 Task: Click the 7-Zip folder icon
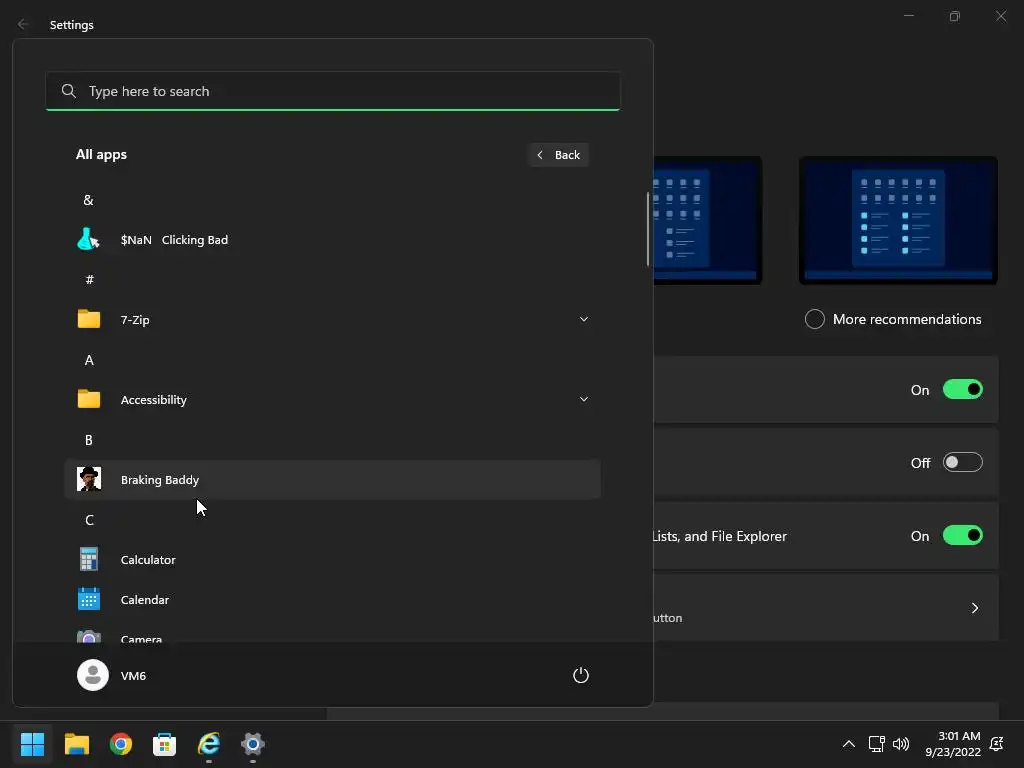[x=89, y=319]
